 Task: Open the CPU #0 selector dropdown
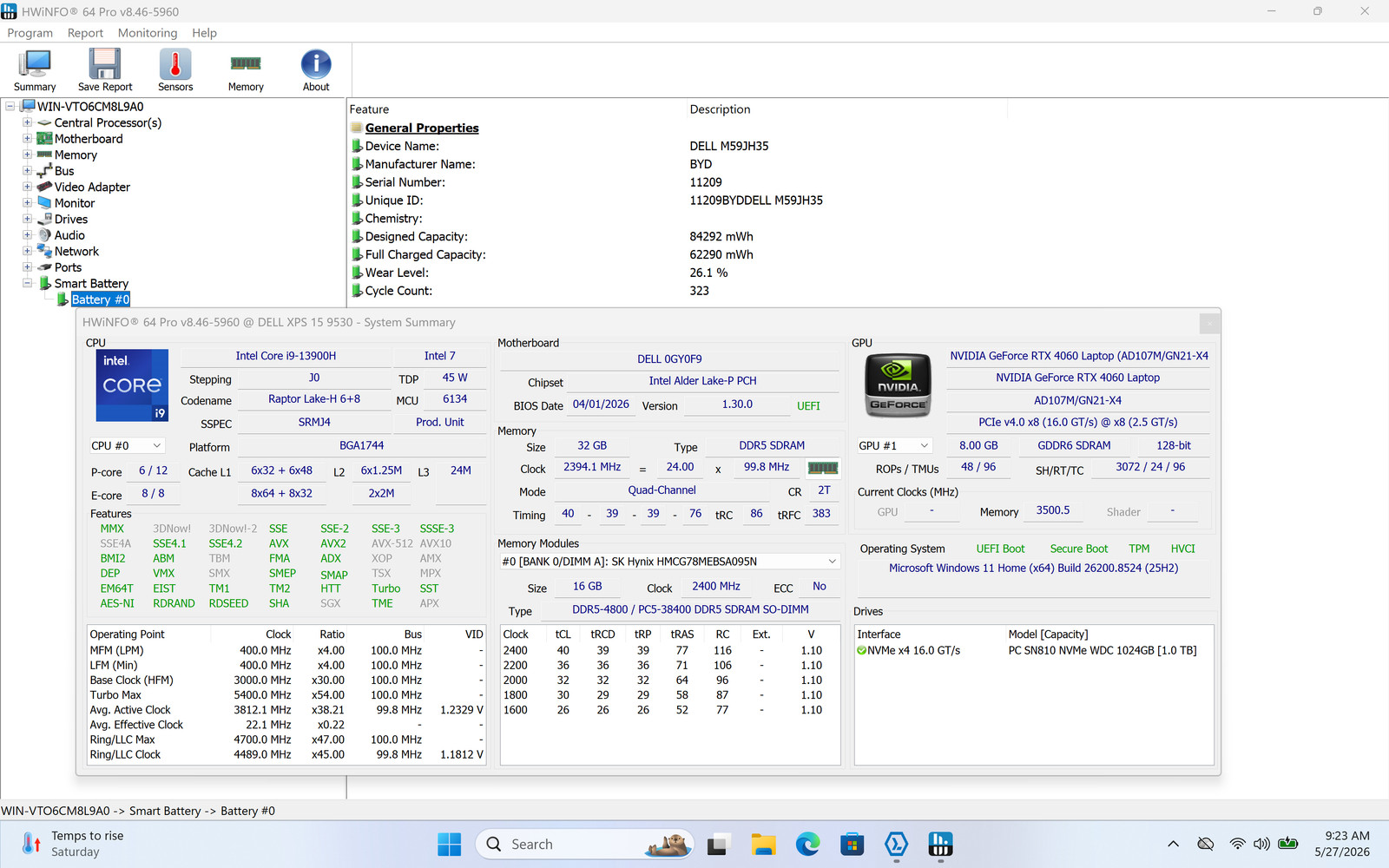point(127,445)
